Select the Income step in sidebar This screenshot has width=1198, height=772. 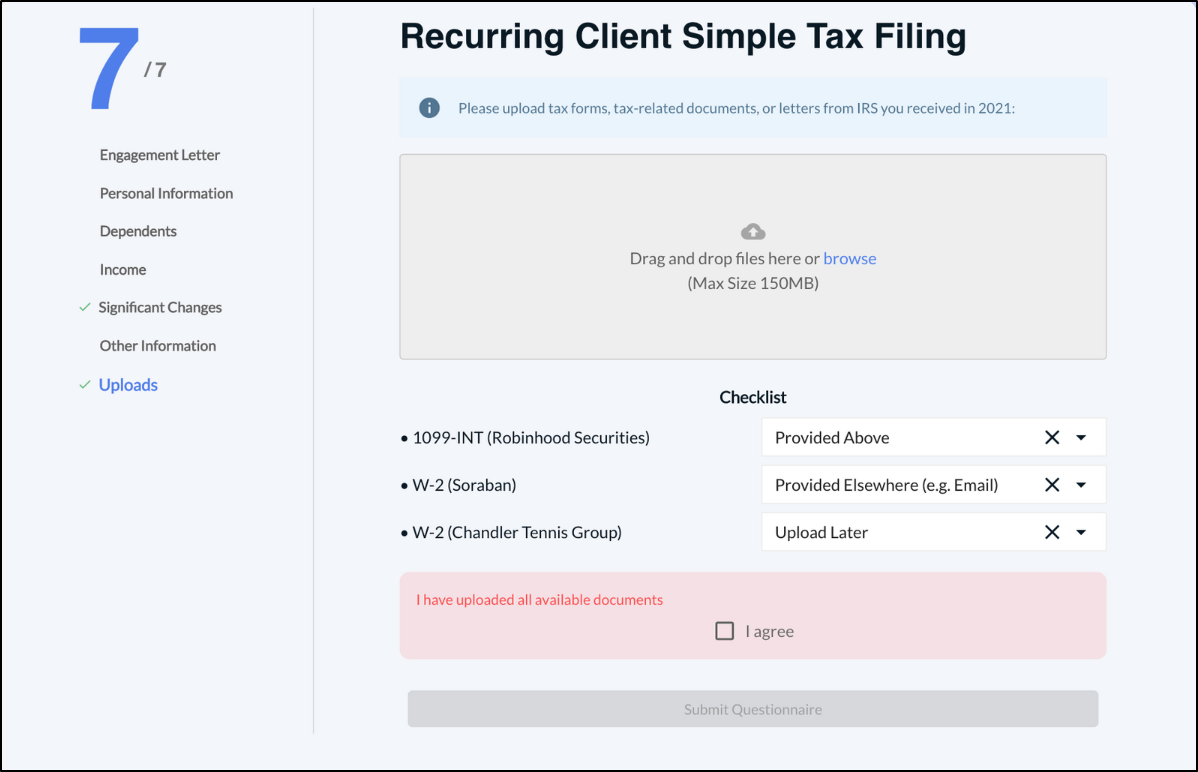click(x=123, y=270)
